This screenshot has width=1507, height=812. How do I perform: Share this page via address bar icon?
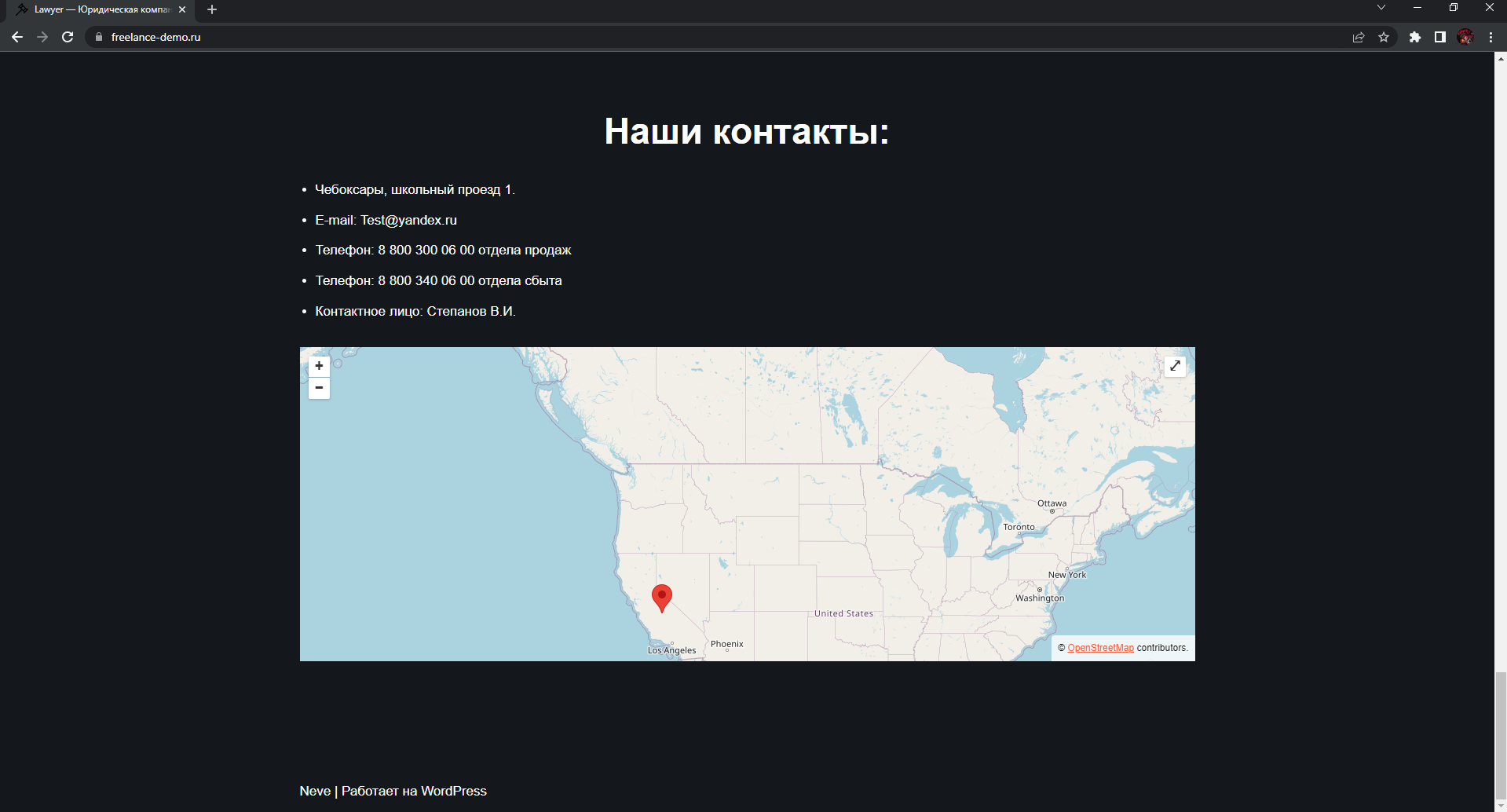pyautogui.click(x=1359, y=37)
